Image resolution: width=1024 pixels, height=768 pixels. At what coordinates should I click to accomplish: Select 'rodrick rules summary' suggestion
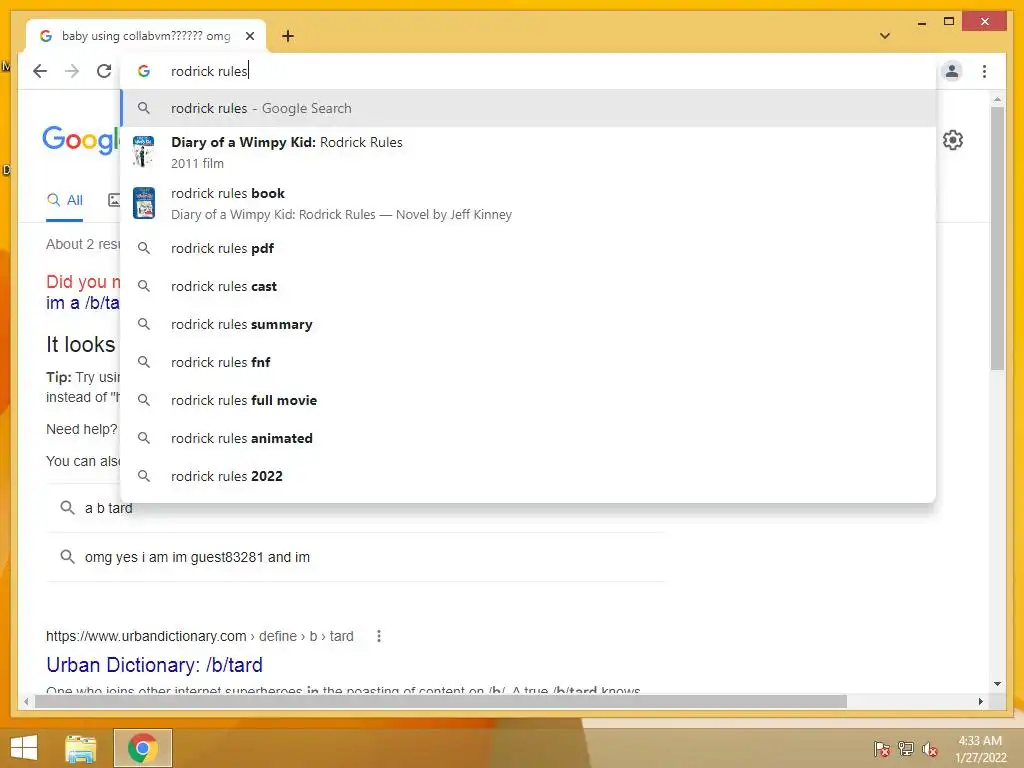click(x=528, y=324)
